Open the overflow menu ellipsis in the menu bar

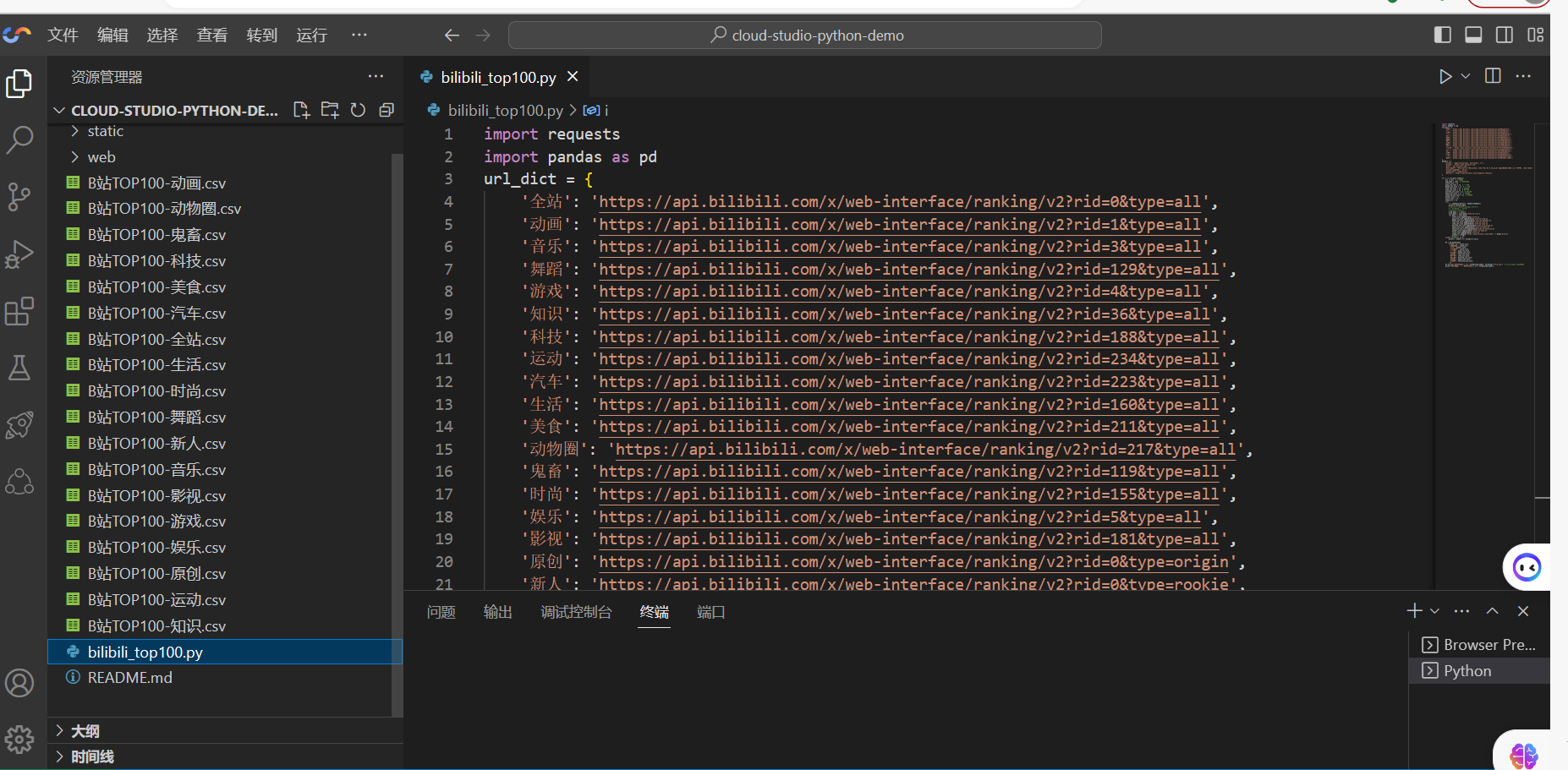coord(359,35)
